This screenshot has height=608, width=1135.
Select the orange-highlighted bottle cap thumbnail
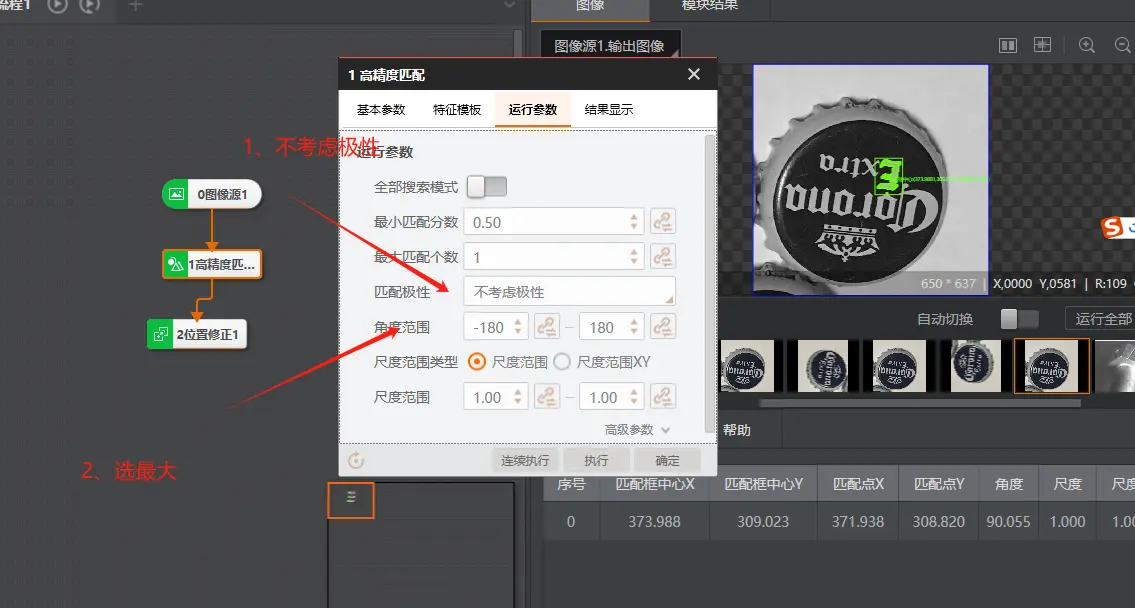[x=1052, y=366]
